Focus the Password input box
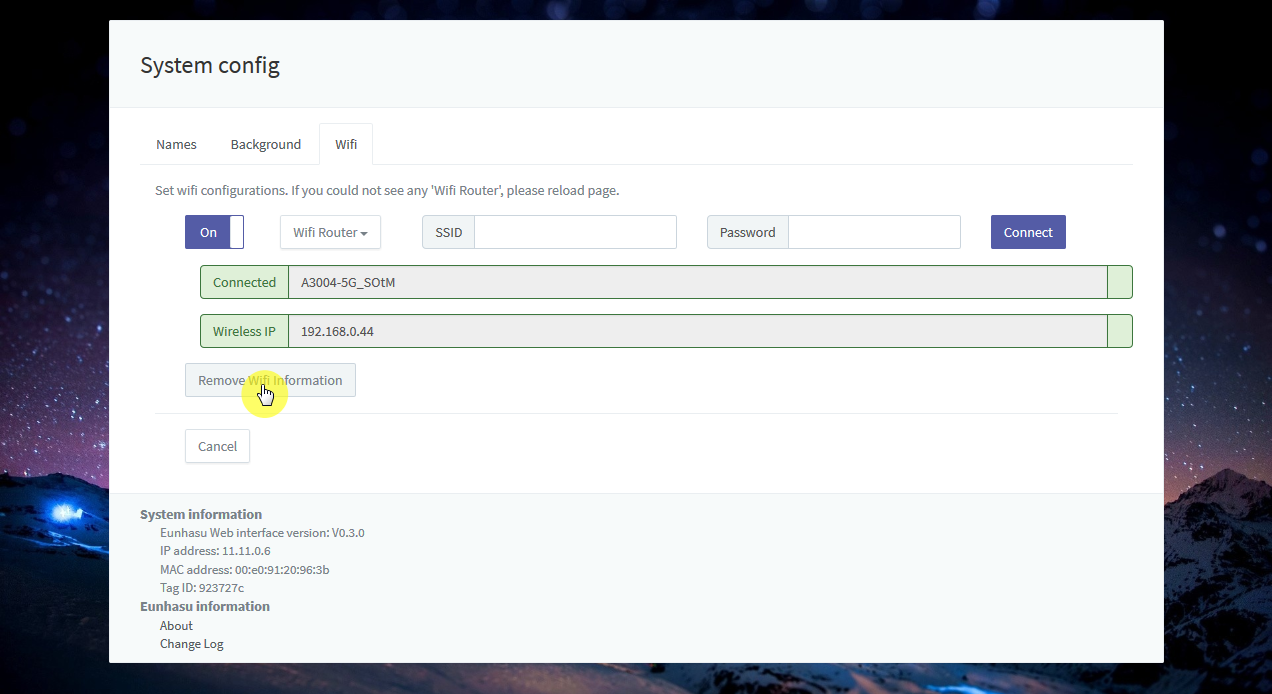 pos(874,232)
